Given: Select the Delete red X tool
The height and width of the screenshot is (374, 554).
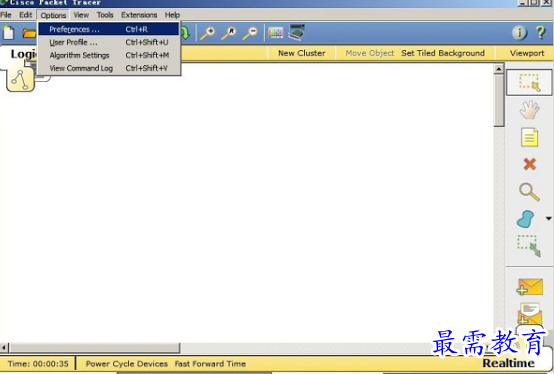Looking at the screenshot, I should point(530,164).
